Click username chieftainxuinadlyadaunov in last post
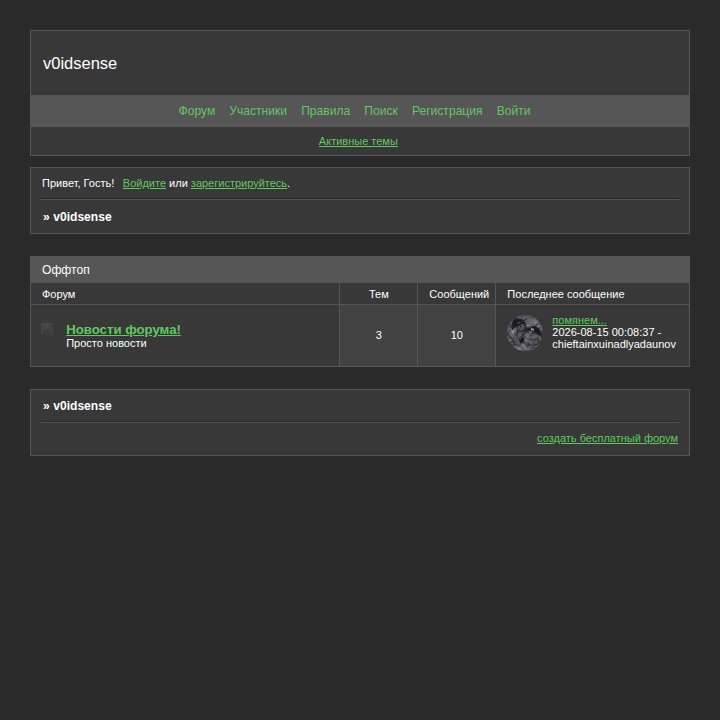 point(614,344)
